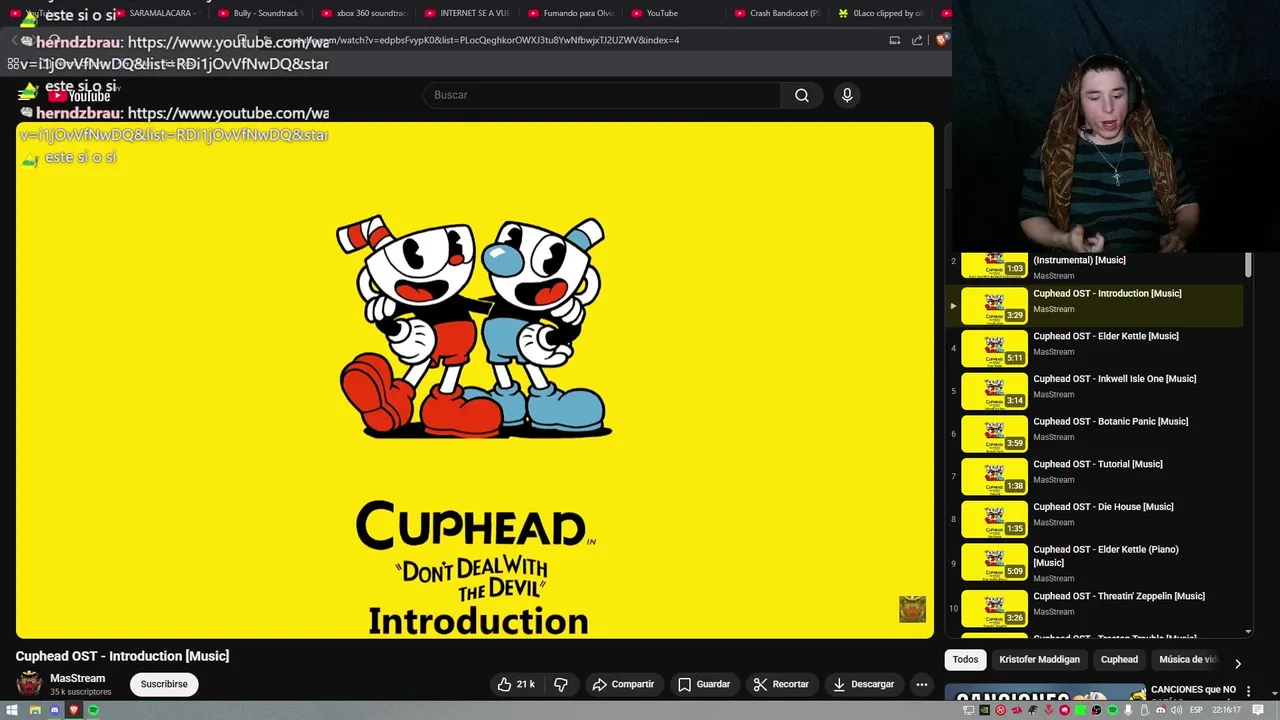Open the Windows Start menu

click(x=12, y=710)
